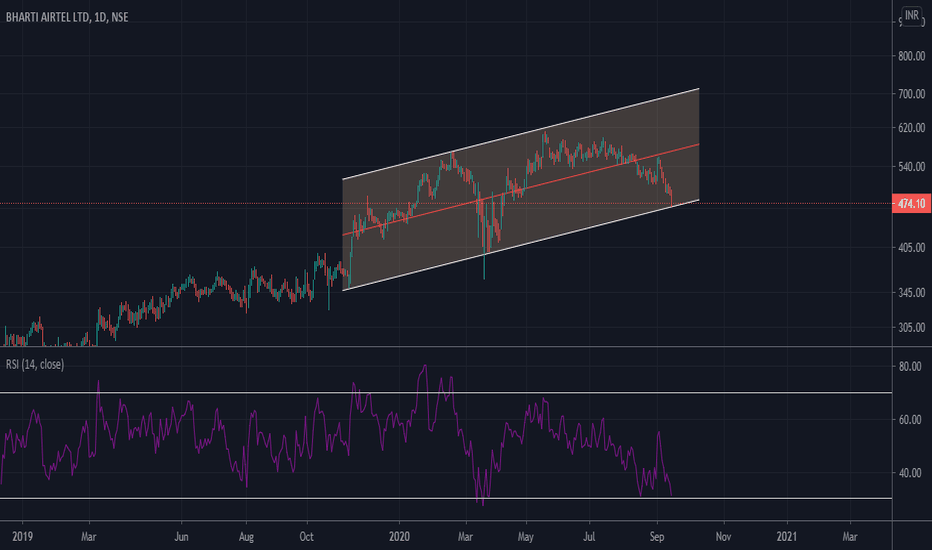The height and width of the screenshot is (550, 932).
Task: Select the red midline of the channel
Action: [521, 190]
